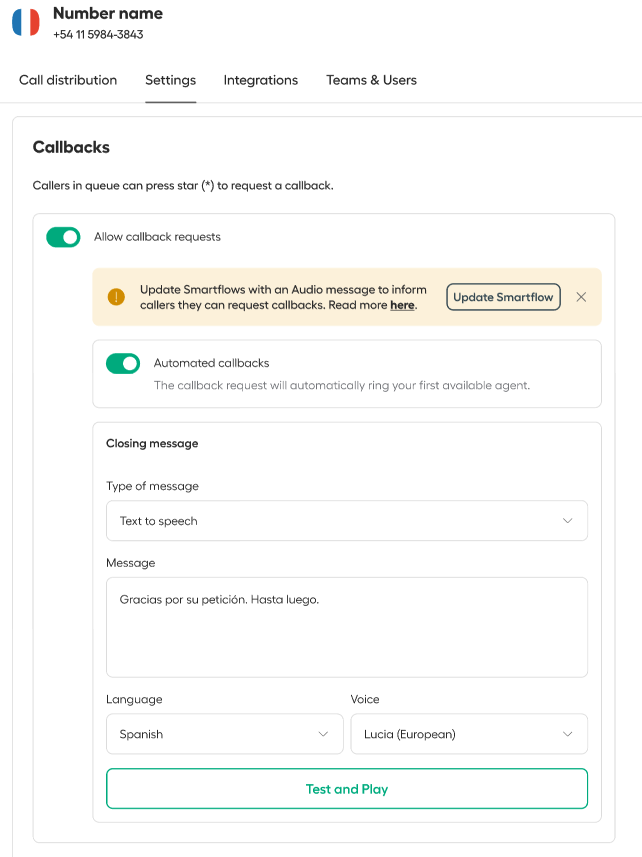Open the Text to speech dropdown
Image resolution: width=642 pixels, height=857 pixels.
click(x=347, y=521)
